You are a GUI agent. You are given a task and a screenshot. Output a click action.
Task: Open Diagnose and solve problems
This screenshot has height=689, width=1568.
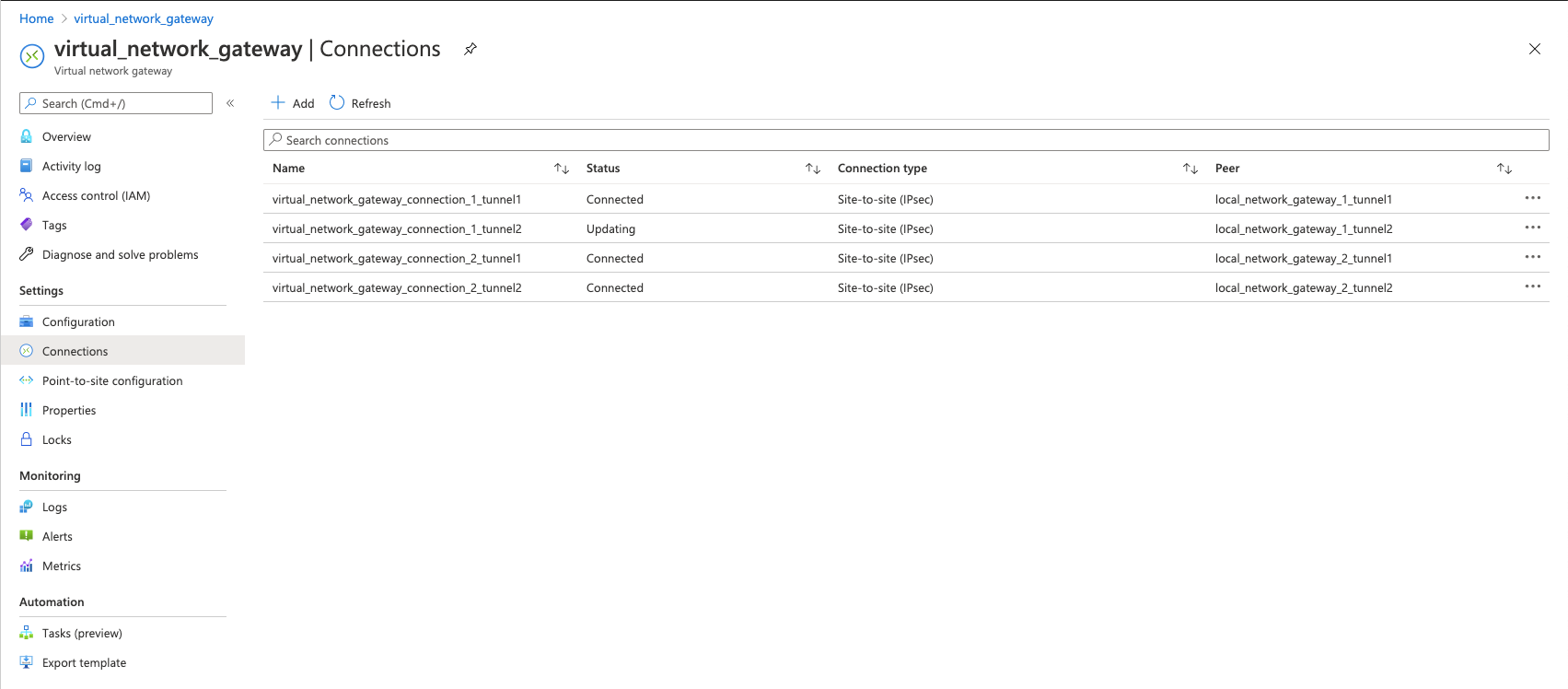coord(122,254)
